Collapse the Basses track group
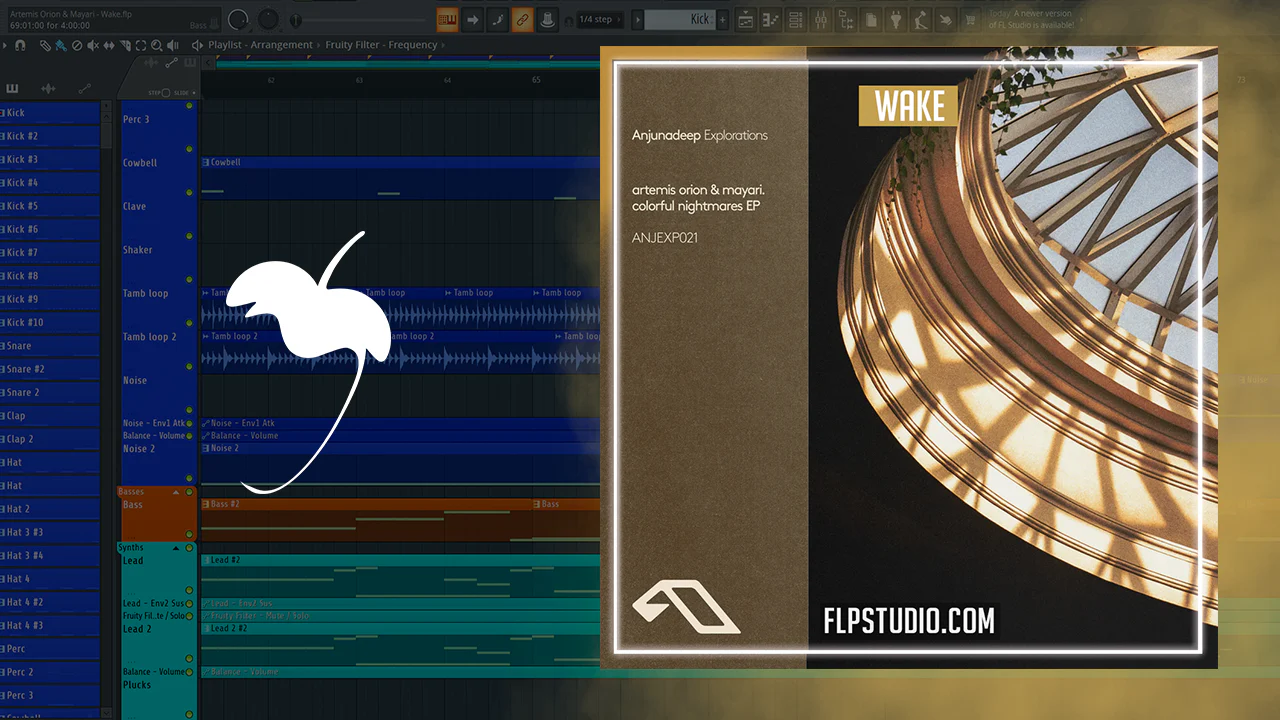The width and height of the screenshot is (1280, 720). pos(177,492)
